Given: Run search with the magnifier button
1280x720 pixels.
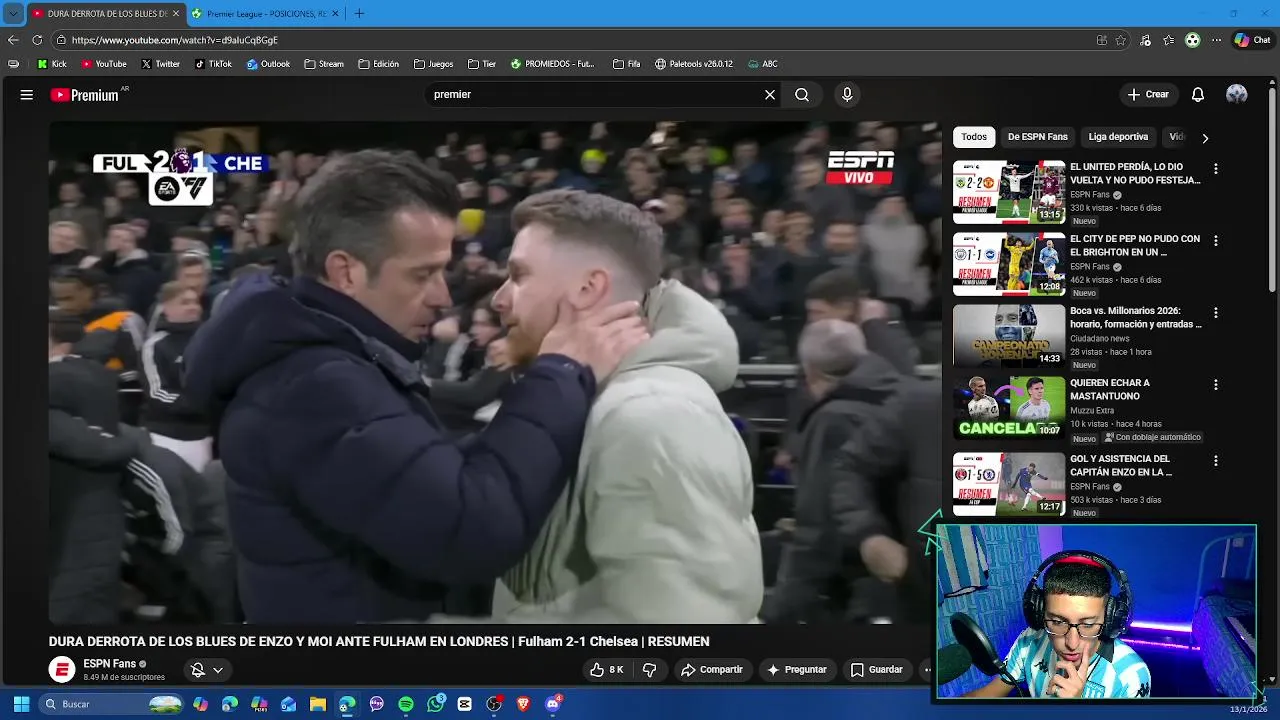Looking at the screenshot, I should pyautogui.click(x=802, y=95).
